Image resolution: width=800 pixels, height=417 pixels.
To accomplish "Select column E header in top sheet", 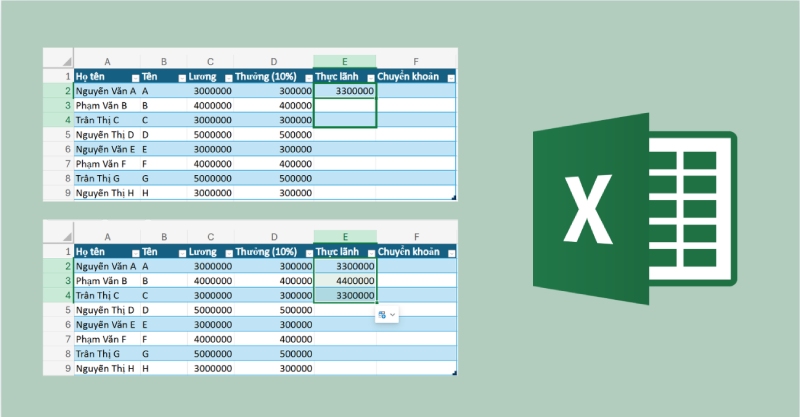I will [x=345, y=61].
